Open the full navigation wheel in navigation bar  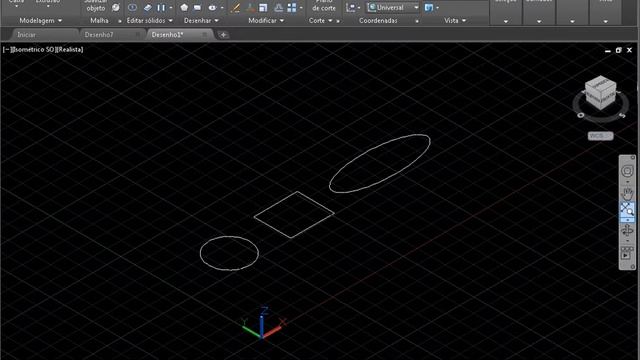pyautogui.click(x=627, y=171)
